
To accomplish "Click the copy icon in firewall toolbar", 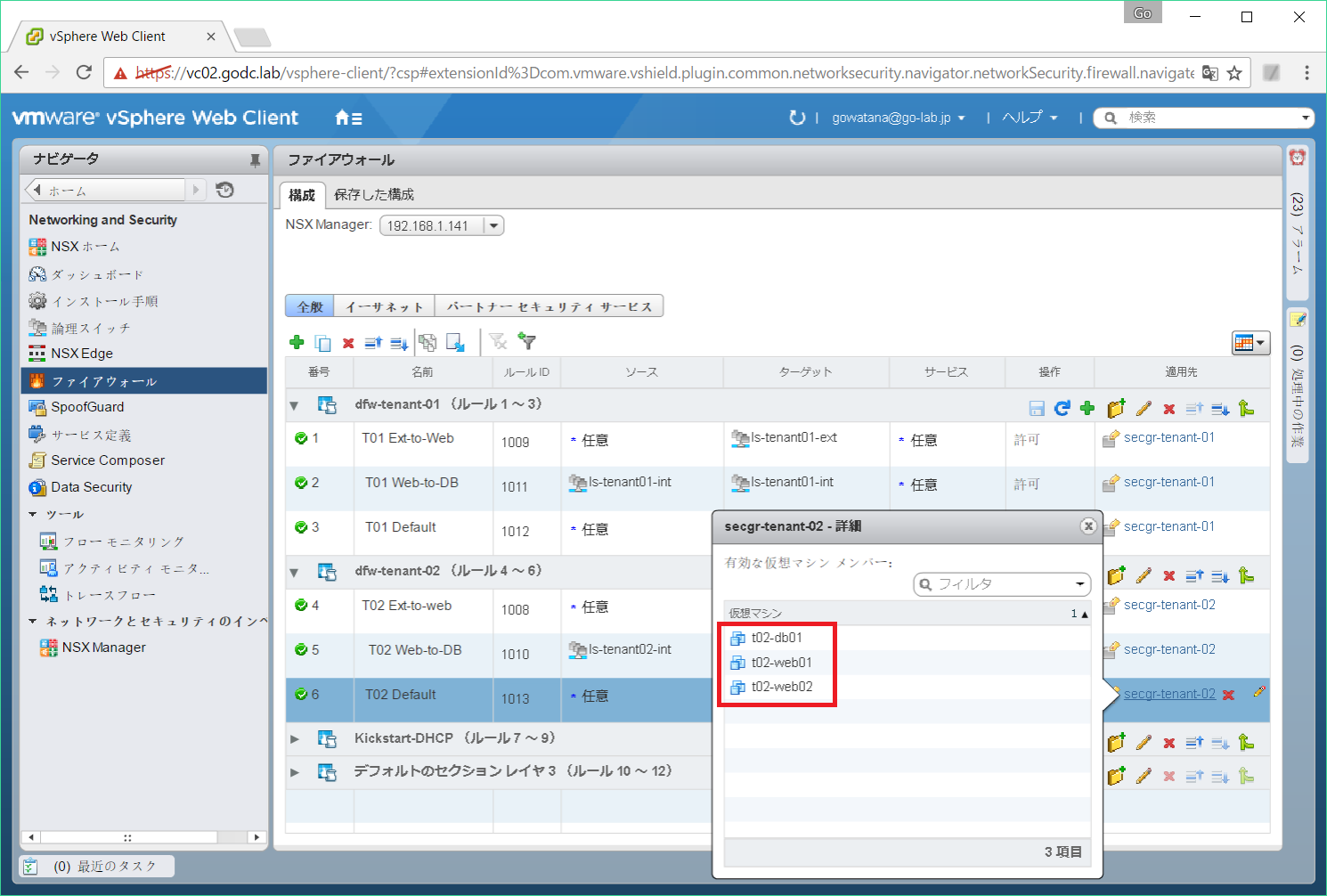I will click(x=322, y=343).
